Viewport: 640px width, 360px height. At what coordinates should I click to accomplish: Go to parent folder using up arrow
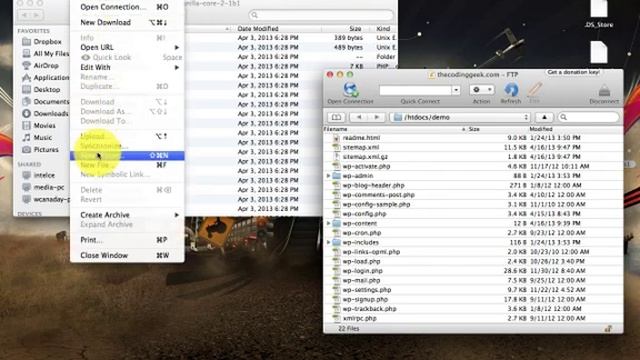click(544, 118)
